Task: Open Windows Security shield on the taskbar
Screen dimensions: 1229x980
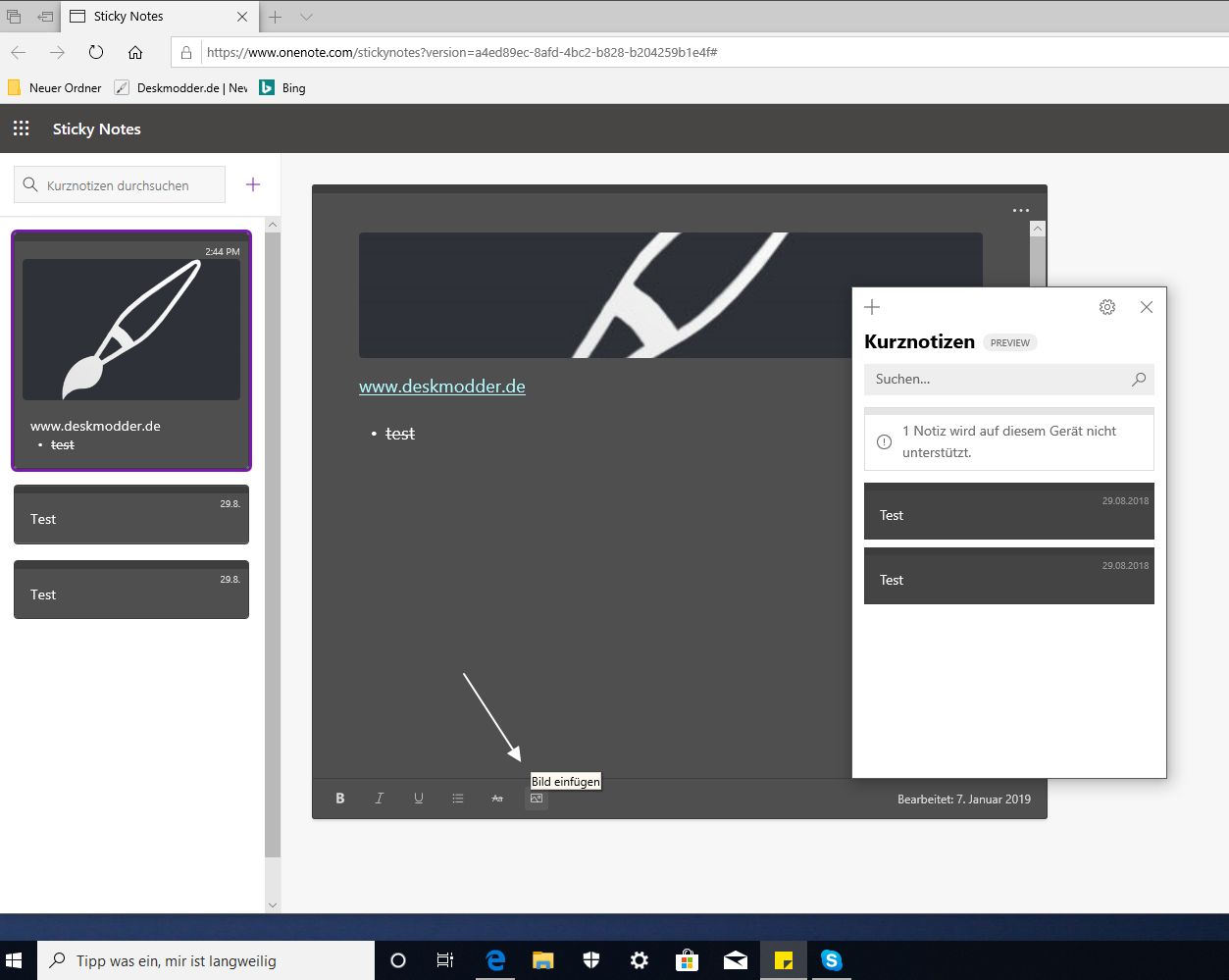Action: (x=591, y=960)
